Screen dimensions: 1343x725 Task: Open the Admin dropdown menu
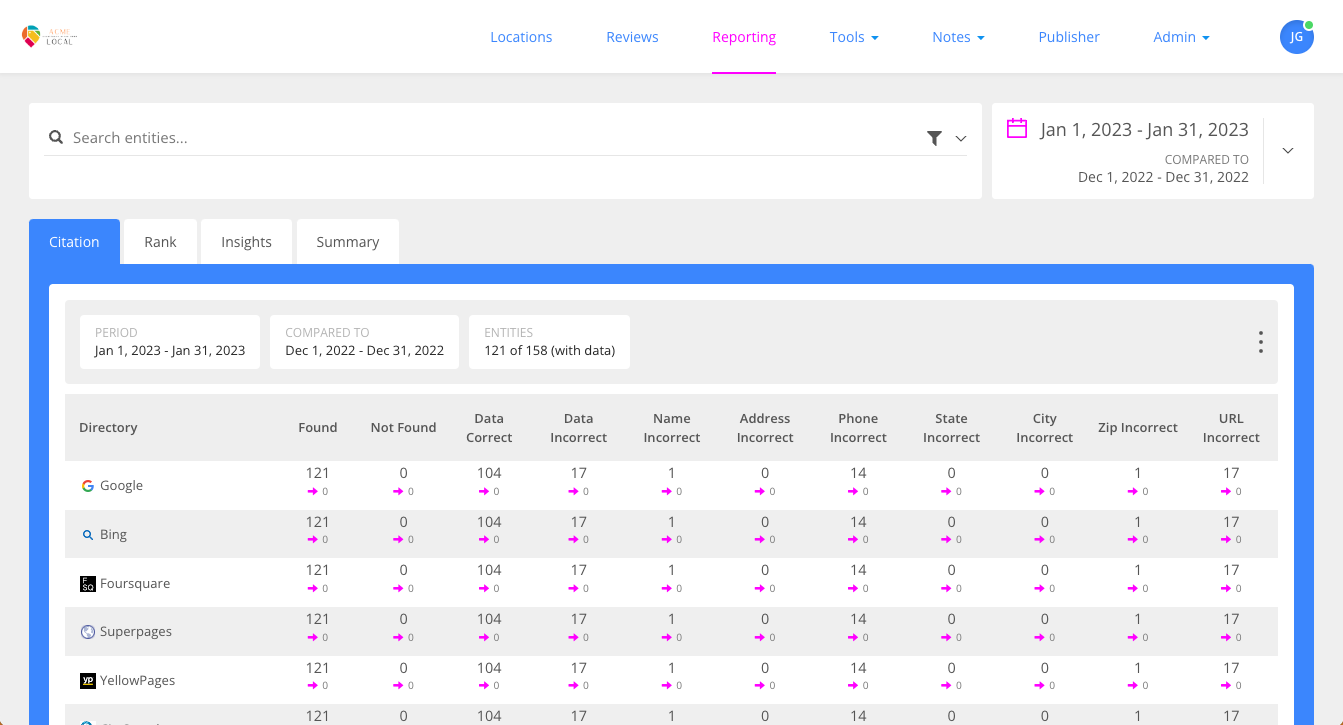(x=1181, y=37)
